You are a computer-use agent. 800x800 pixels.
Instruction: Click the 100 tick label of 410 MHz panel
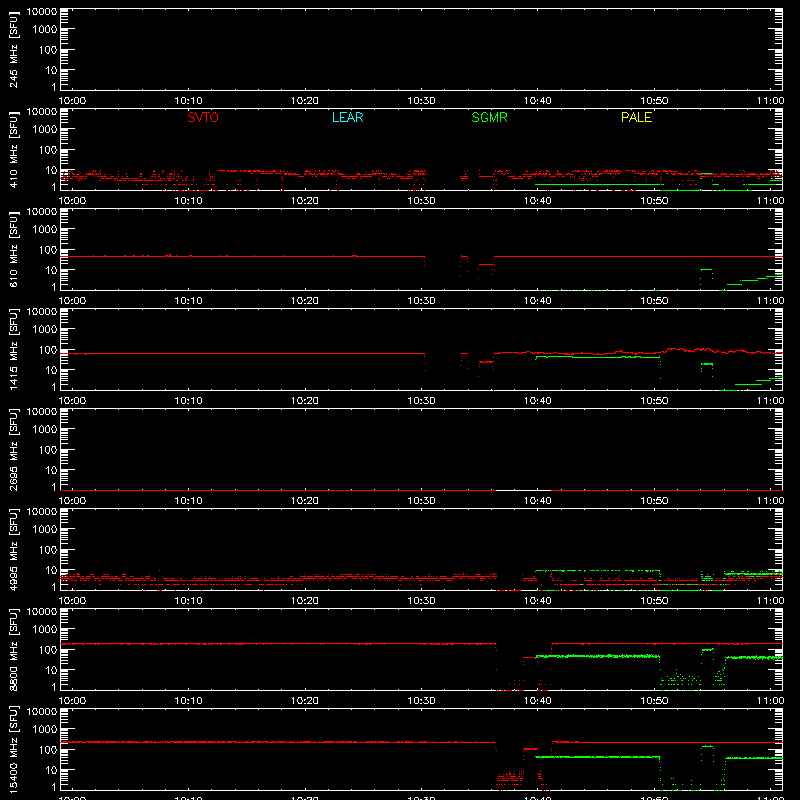tap(49, 150)
